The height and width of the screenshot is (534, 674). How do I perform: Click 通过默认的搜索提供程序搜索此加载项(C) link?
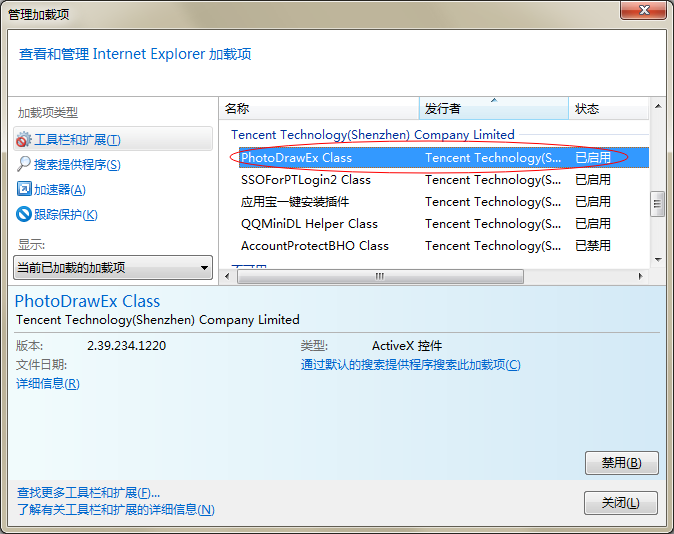pos(411,365)
